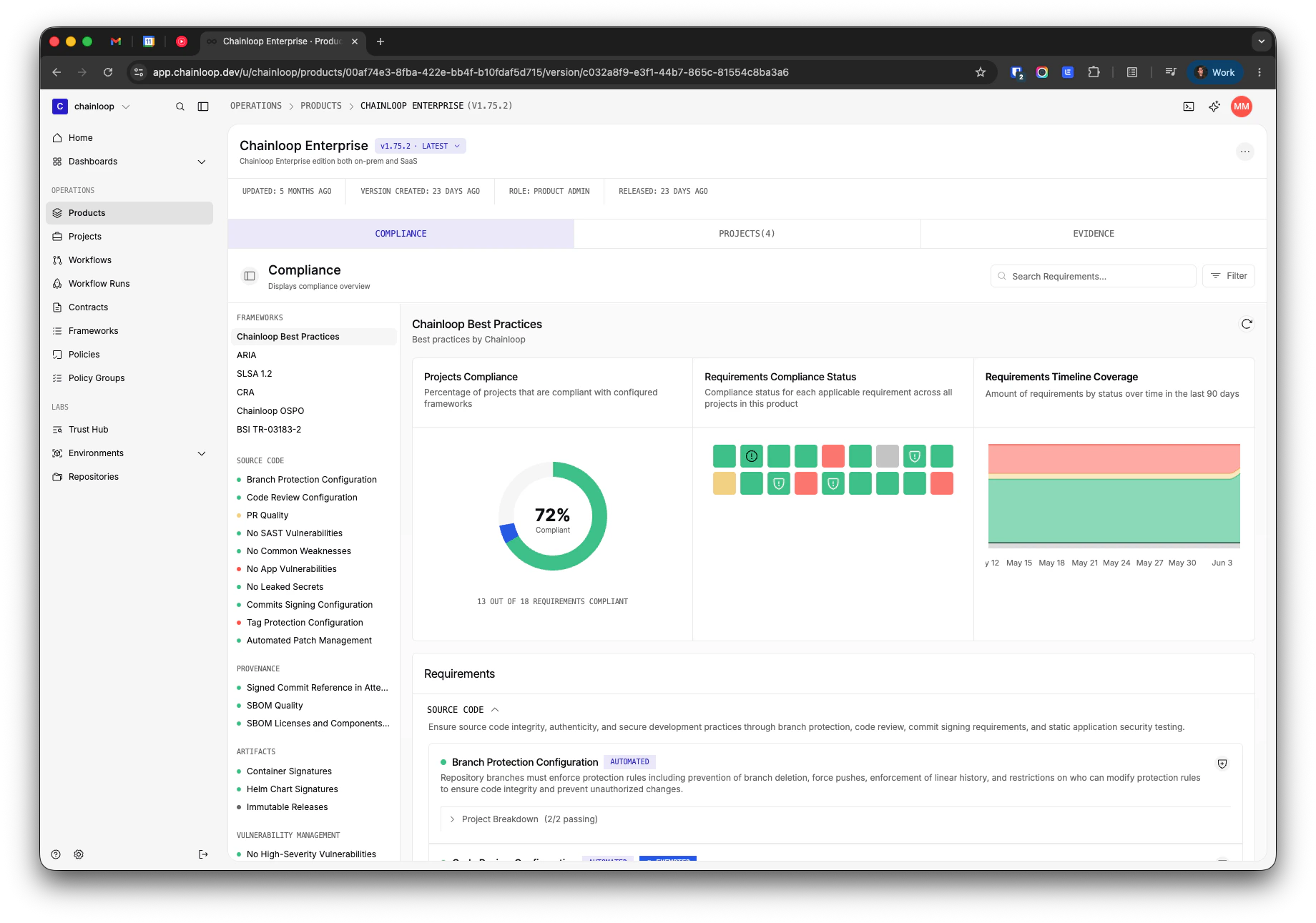Screen dimensions: 1316x923
Task: Click the shield icon on Branch Protection Configuration
Action: pos(1222,764)
